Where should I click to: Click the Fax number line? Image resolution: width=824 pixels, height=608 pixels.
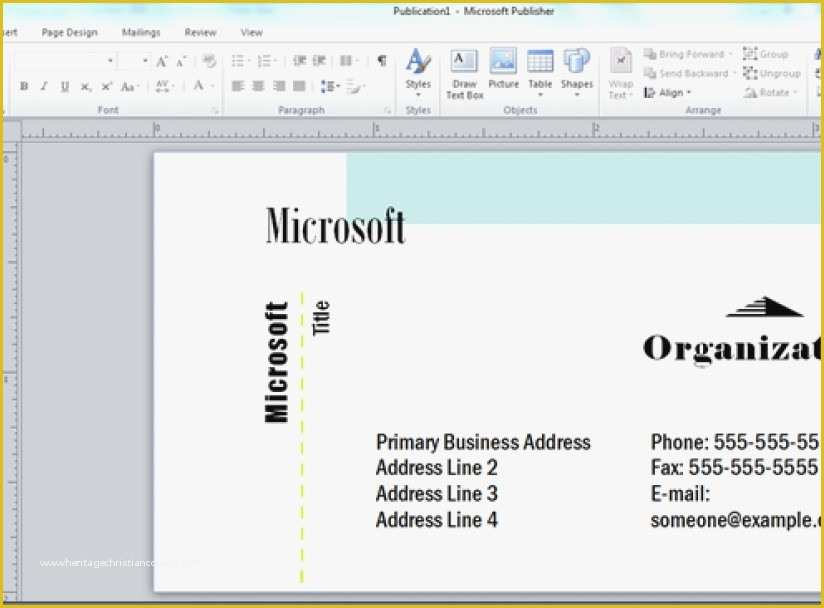tap(734, 467)
